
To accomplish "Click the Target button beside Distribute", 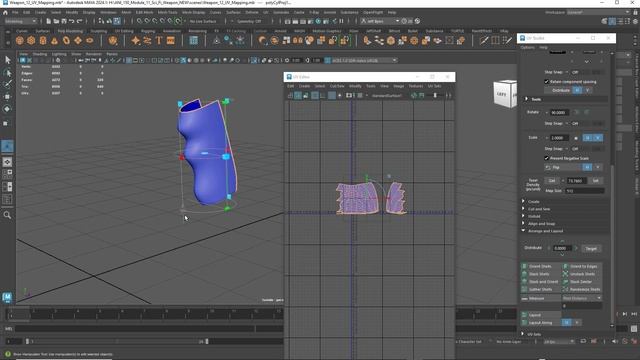I will point(591,248).
